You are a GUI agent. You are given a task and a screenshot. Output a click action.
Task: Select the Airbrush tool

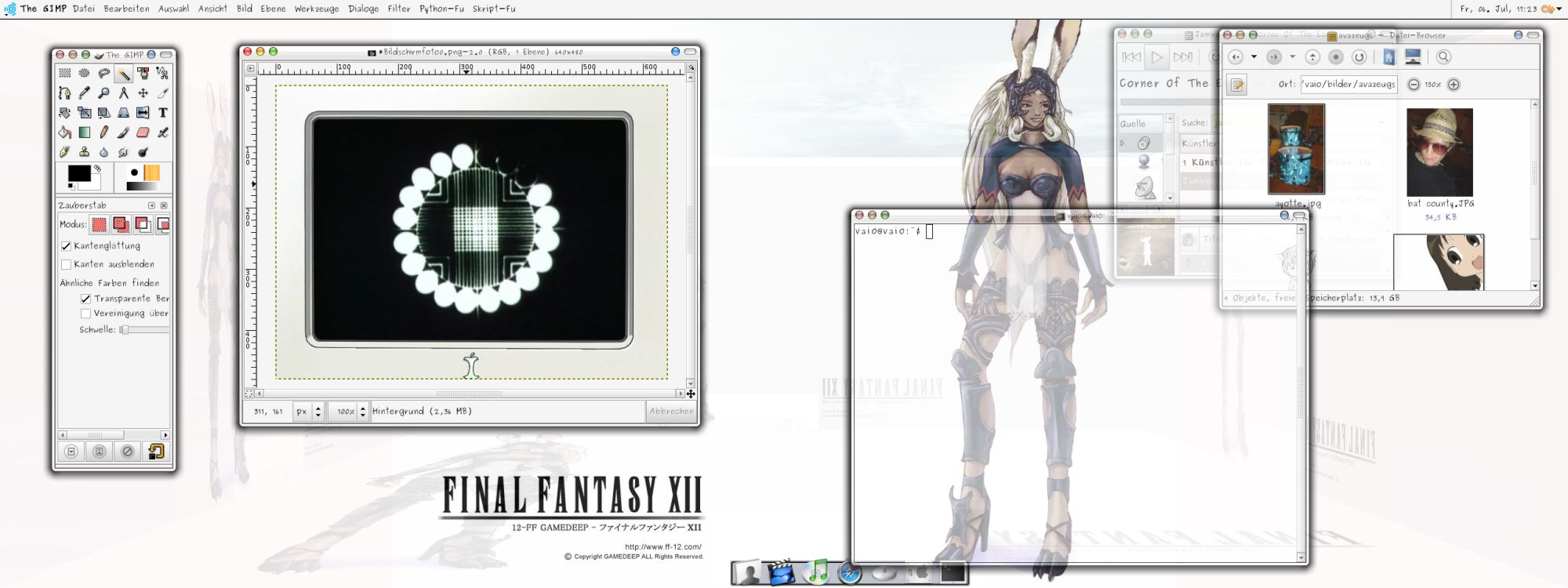click(162, 132)
